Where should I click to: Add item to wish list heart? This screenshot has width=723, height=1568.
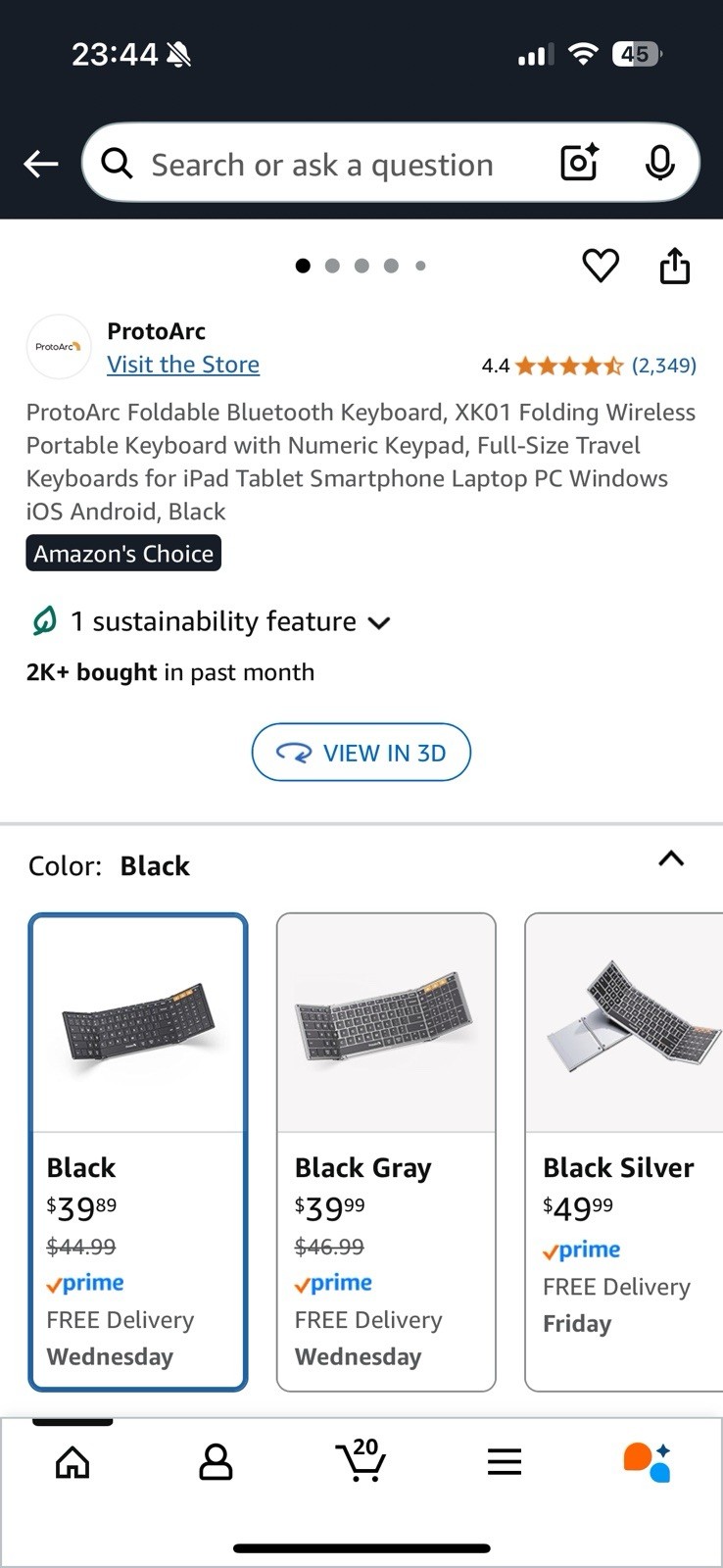tap(601, 265)
